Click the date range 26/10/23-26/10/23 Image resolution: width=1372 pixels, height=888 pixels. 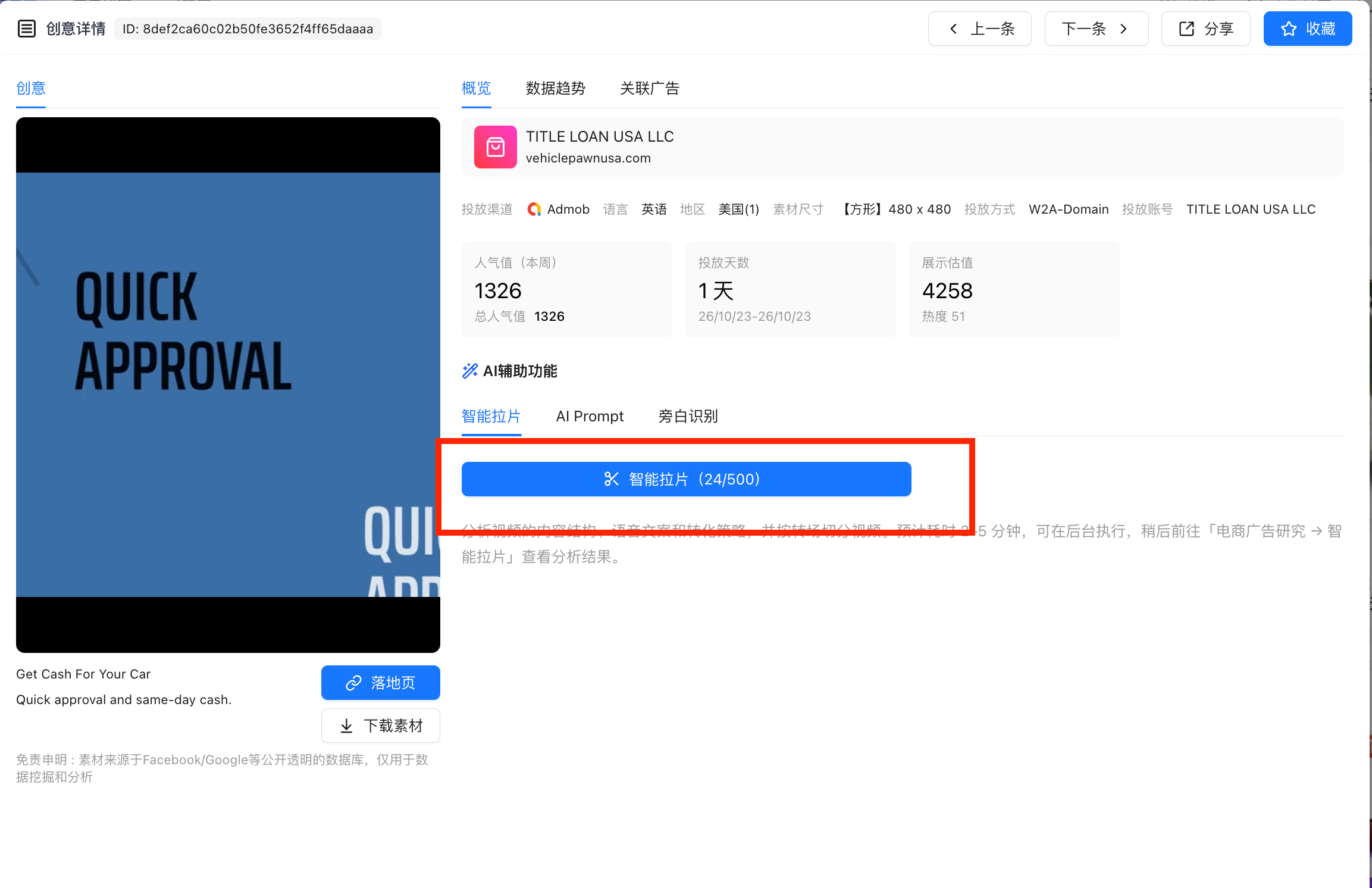pos(754,317)
